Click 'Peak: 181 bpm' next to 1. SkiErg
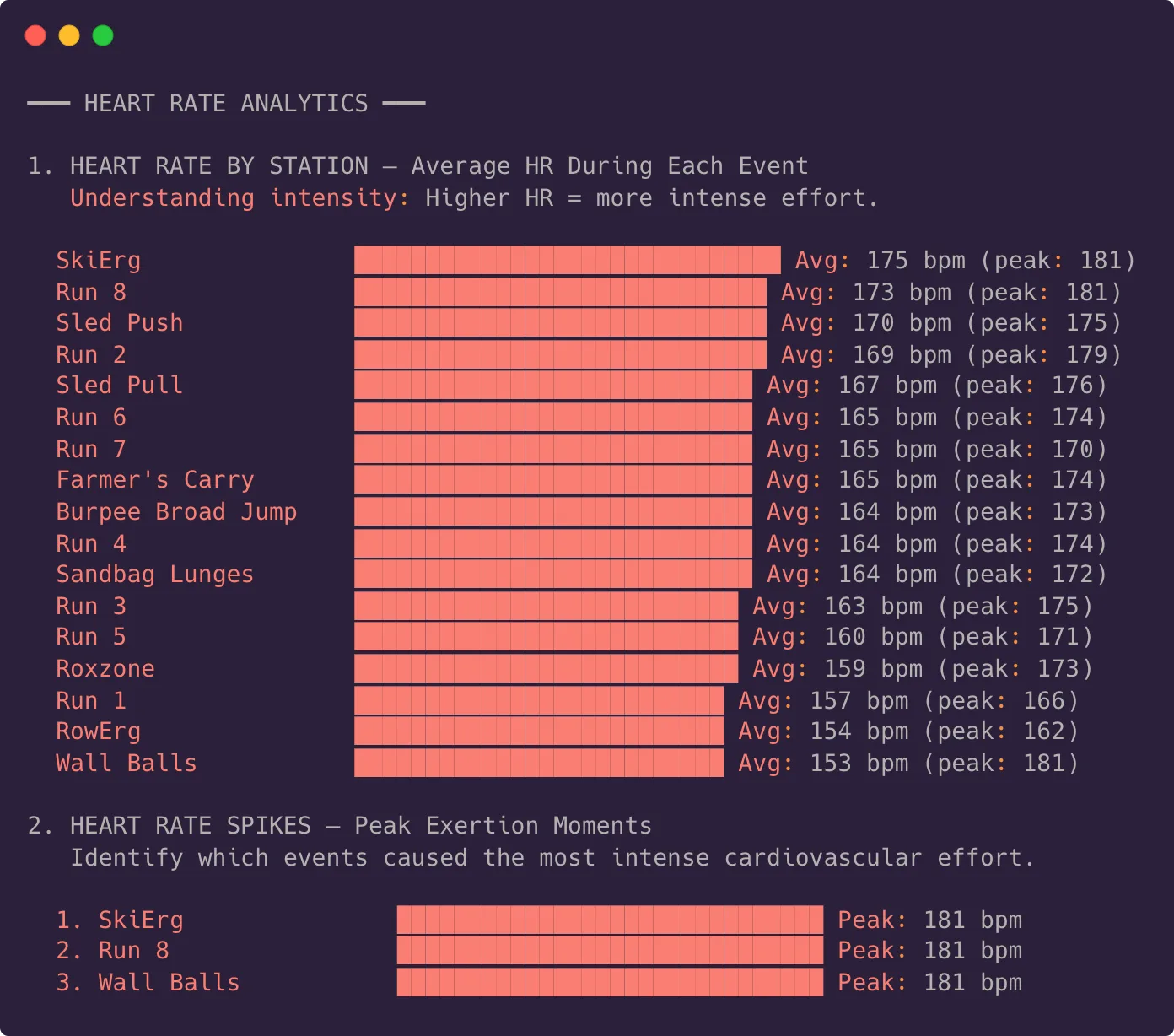 929,920
